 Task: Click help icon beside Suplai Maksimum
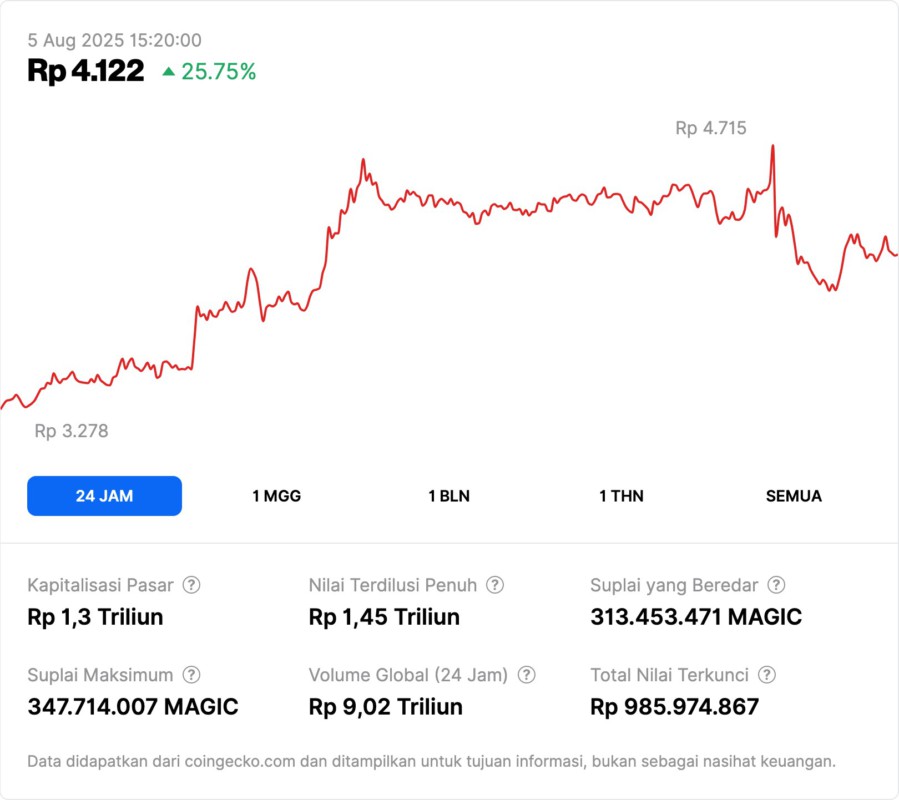(x=192, y=675)
